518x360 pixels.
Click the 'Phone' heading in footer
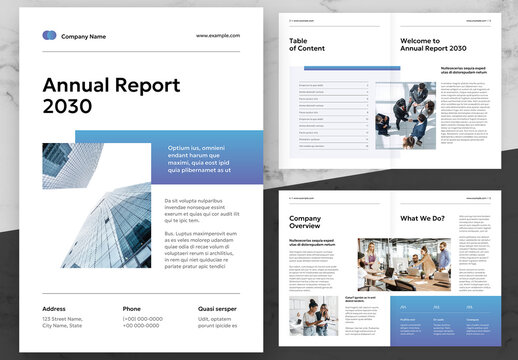click(132, 309)
